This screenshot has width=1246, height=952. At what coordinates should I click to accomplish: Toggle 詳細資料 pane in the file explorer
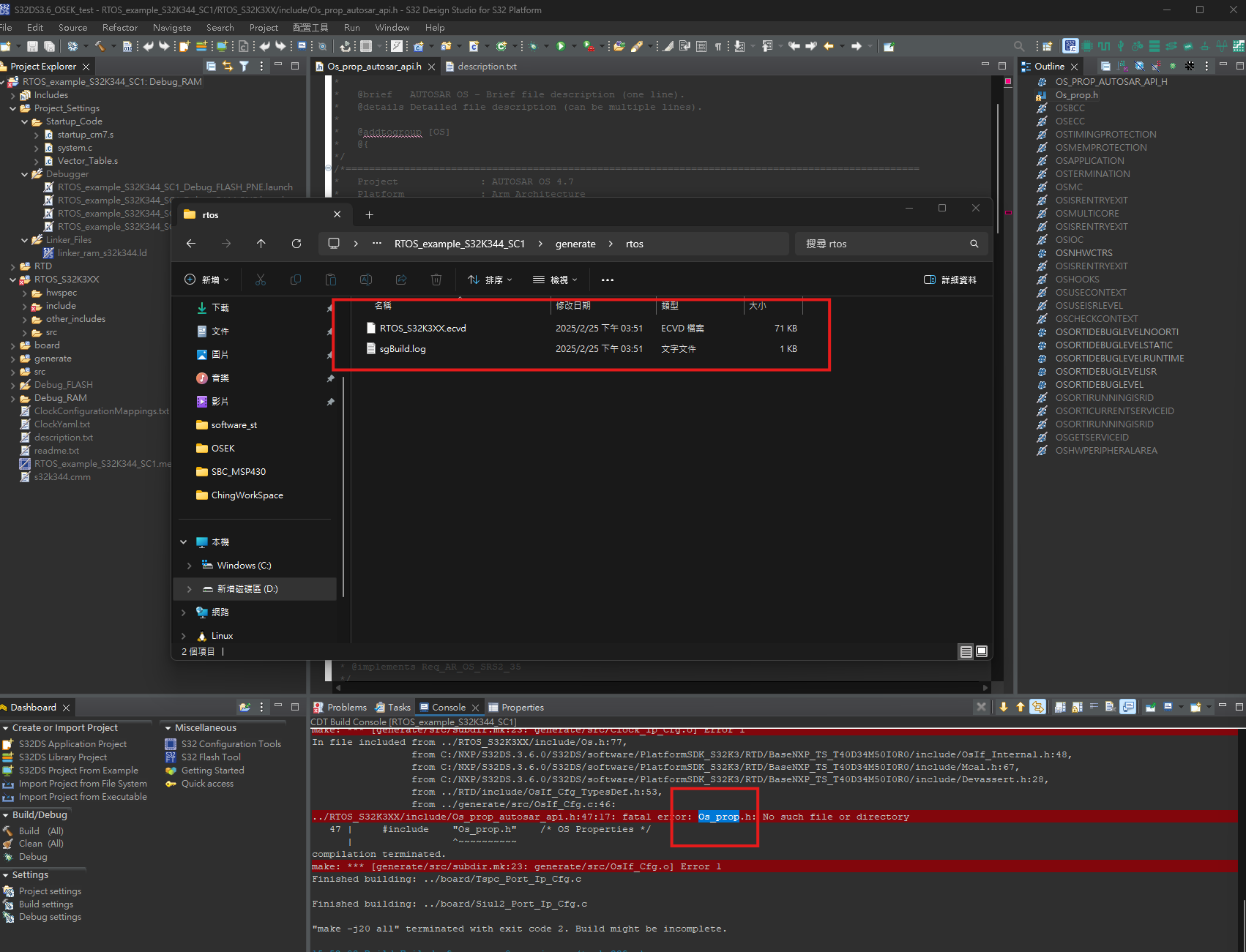[950, 280]
